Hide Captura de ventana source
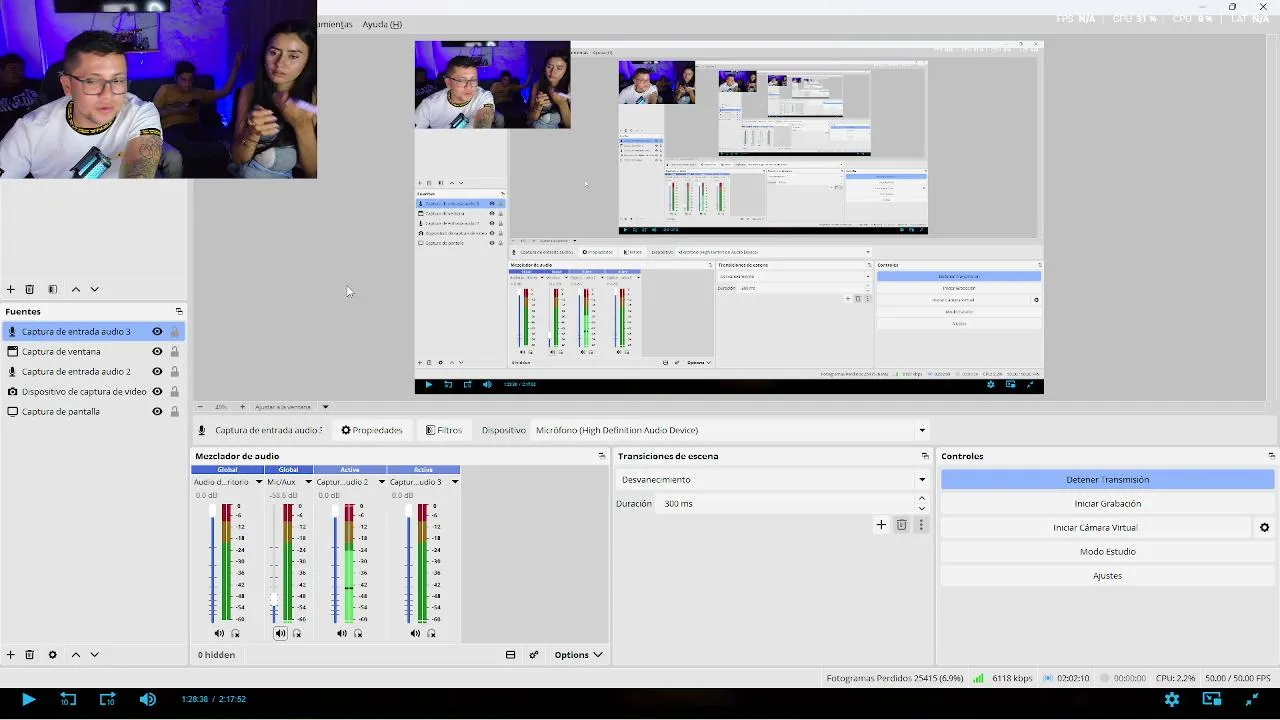1280x720 pixels. (x=157, y=351)
